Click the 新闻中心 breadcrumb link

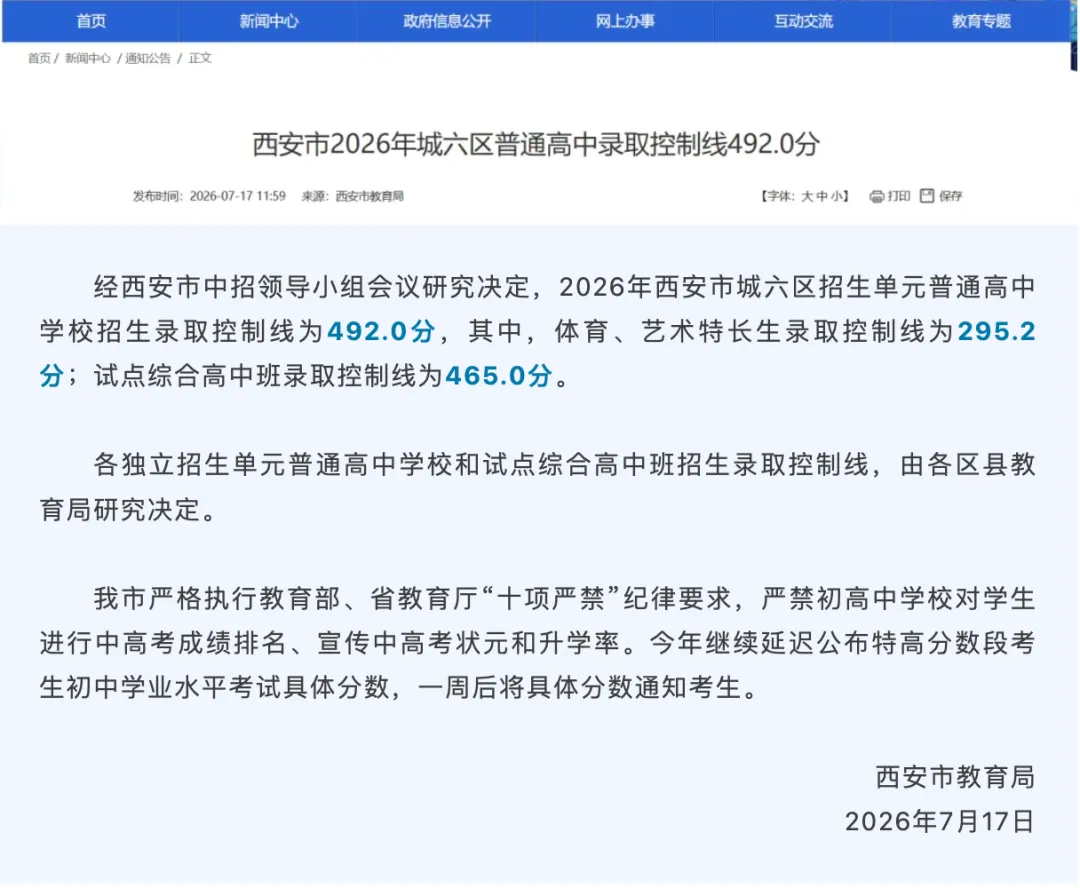click(x=87, y=59)
